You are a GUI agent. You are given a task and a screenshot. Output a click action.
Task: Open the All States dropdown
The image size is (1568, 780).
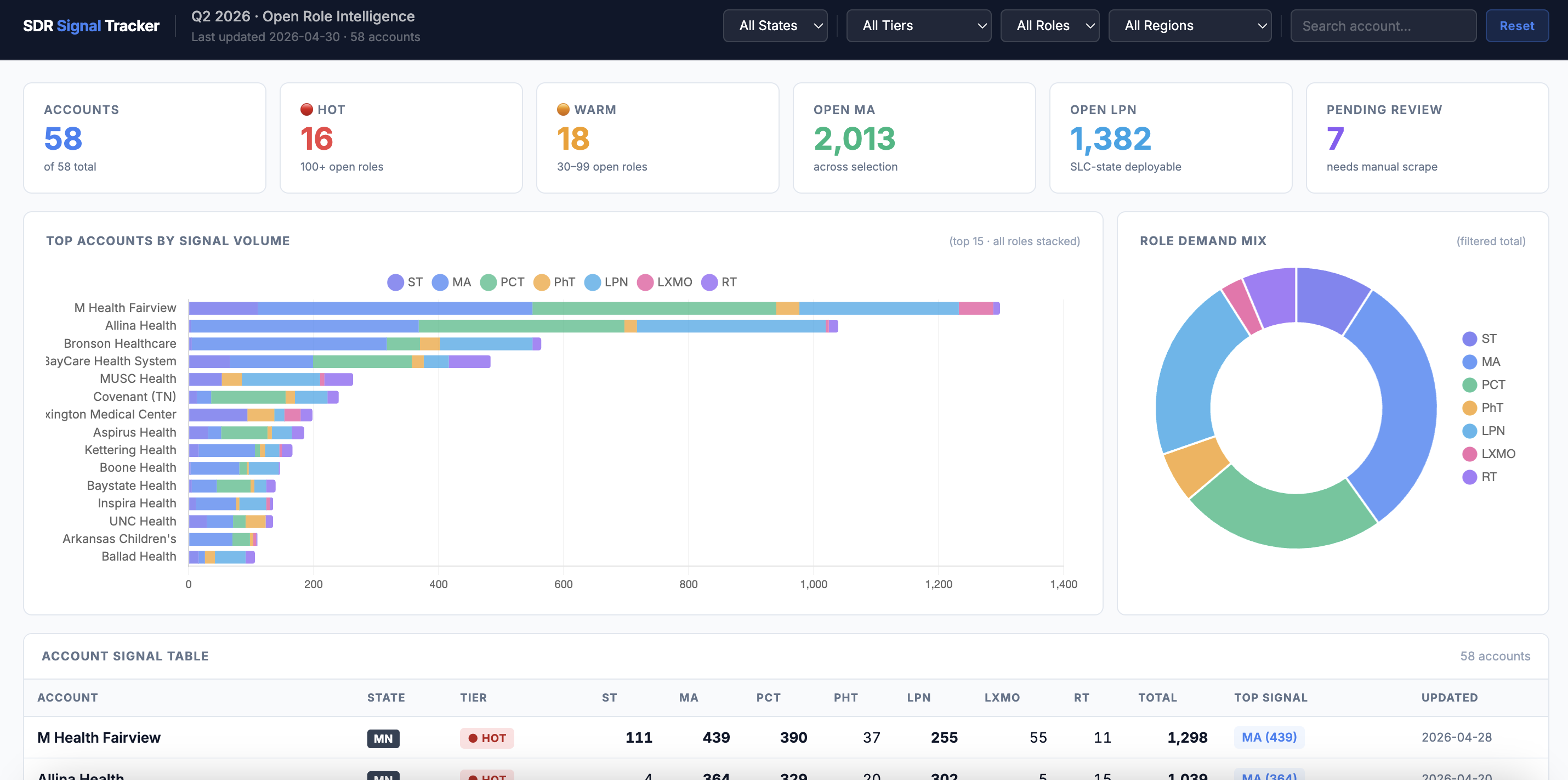point(775,26)
